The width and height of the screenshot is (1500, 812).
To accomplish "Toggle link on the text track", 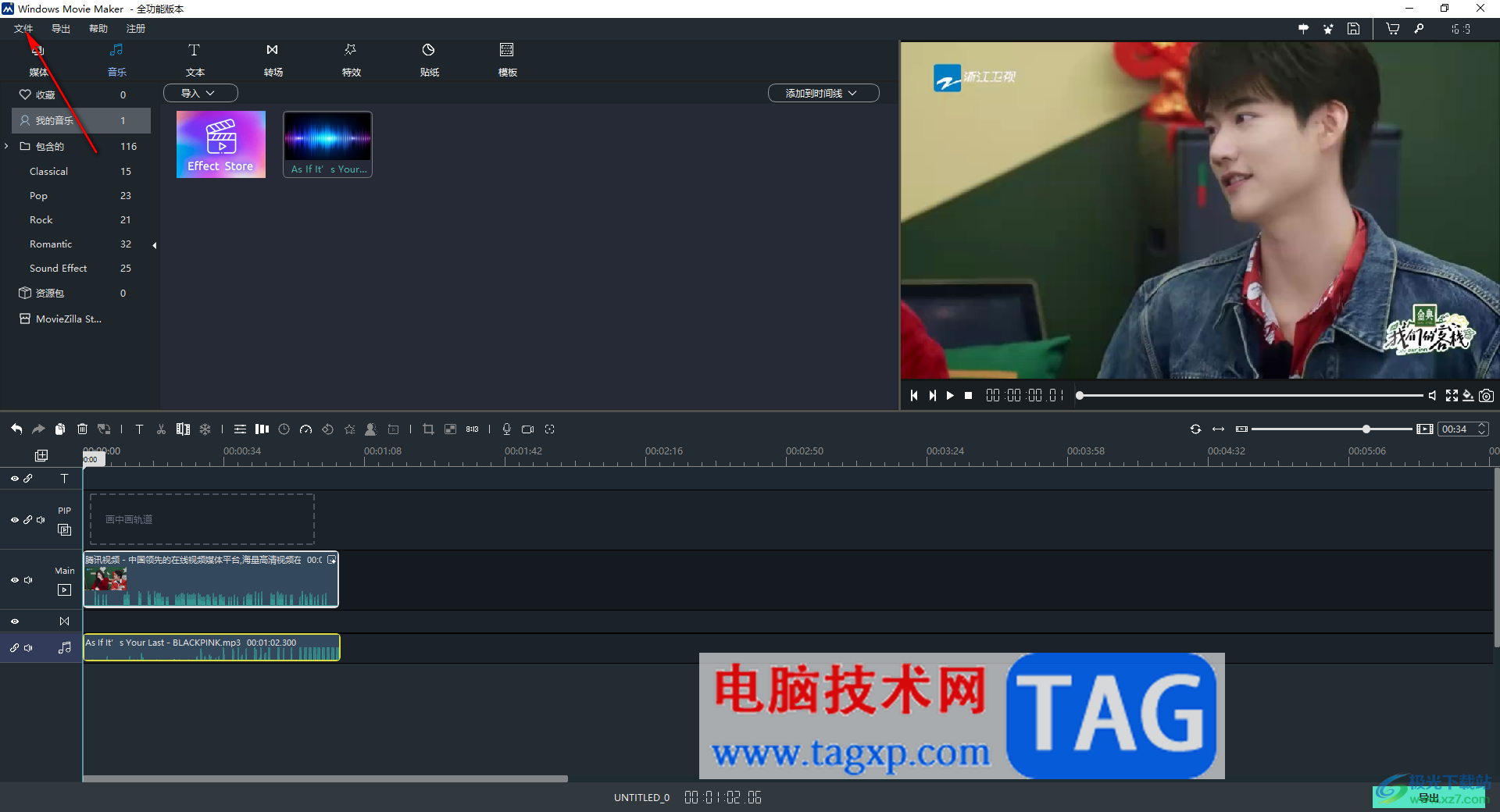I will click(x=28, y=479).
